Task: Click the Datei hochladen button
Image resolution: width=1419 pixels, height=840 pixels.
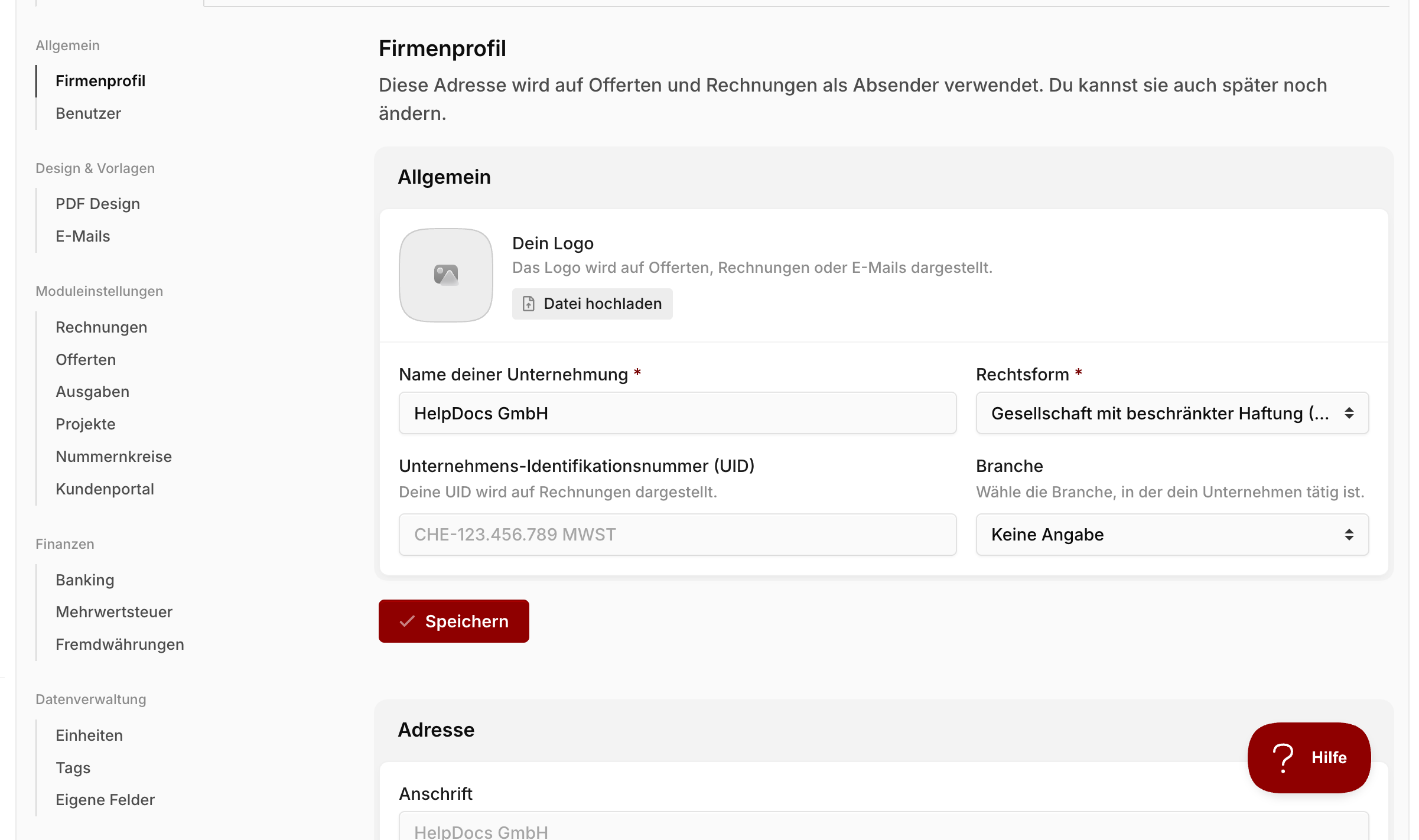Action: [592, 304]
